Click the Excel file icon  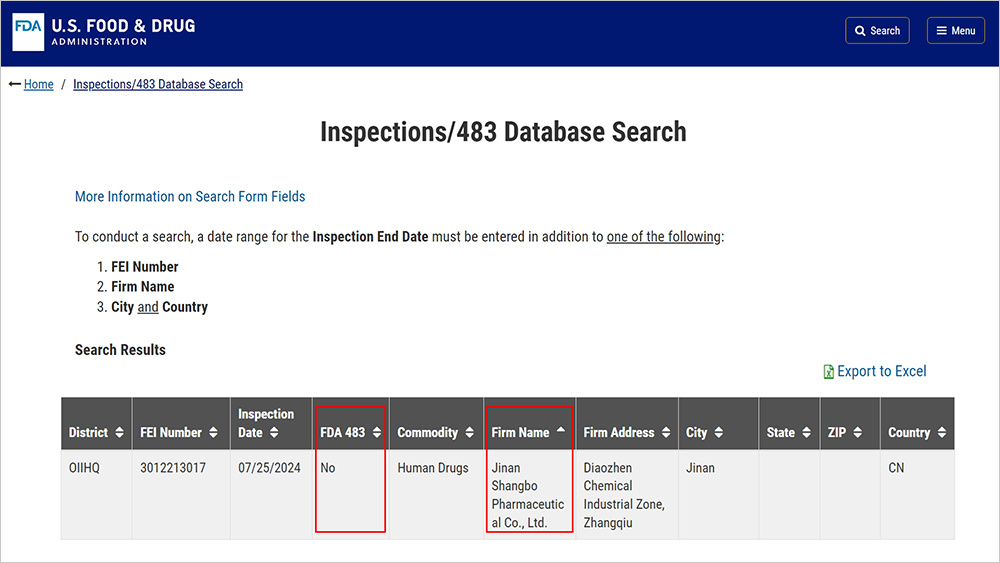click(x=828, y=372)
